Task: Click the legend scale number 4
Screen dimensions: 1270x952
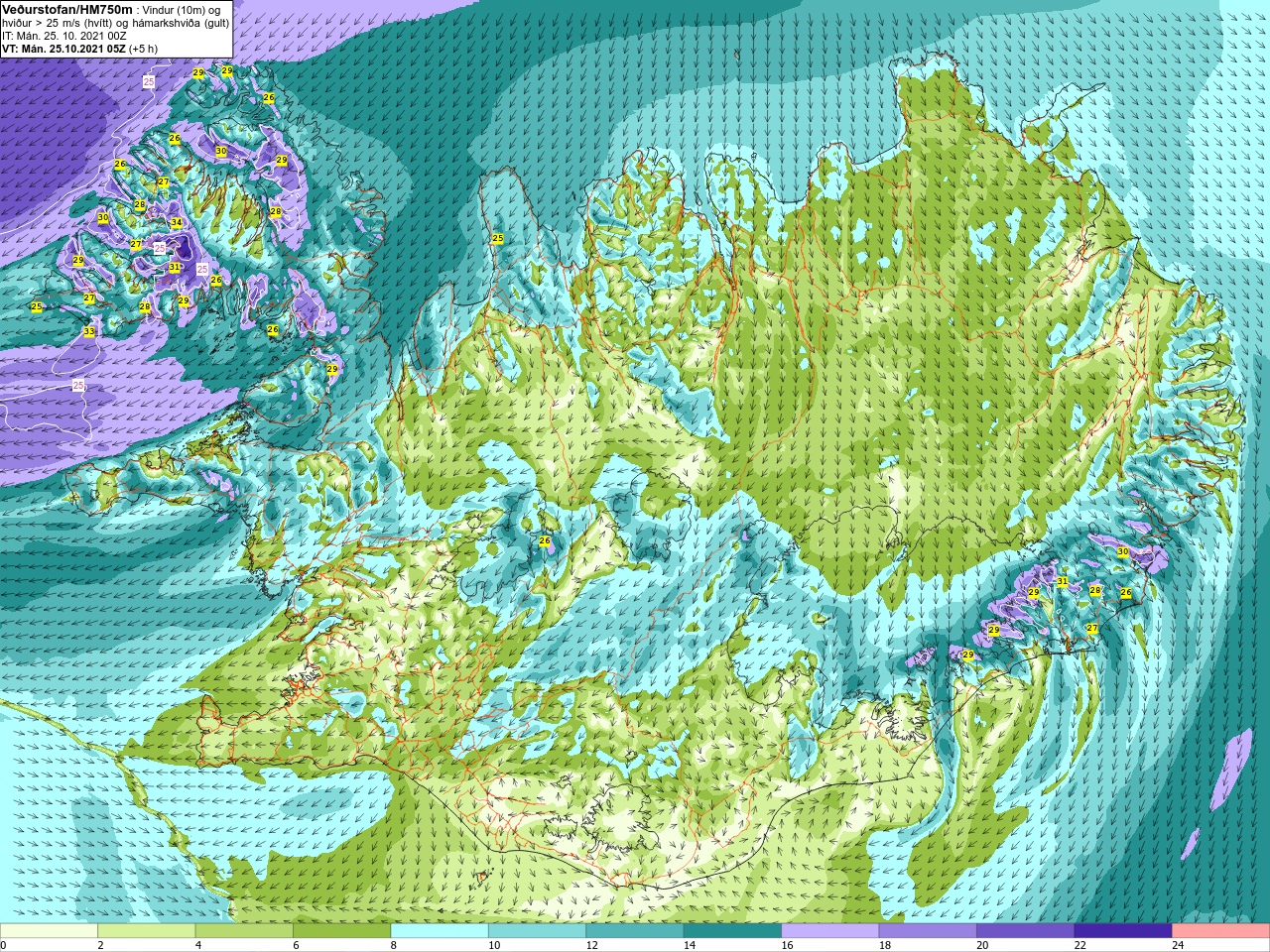Action: [198, 945]
